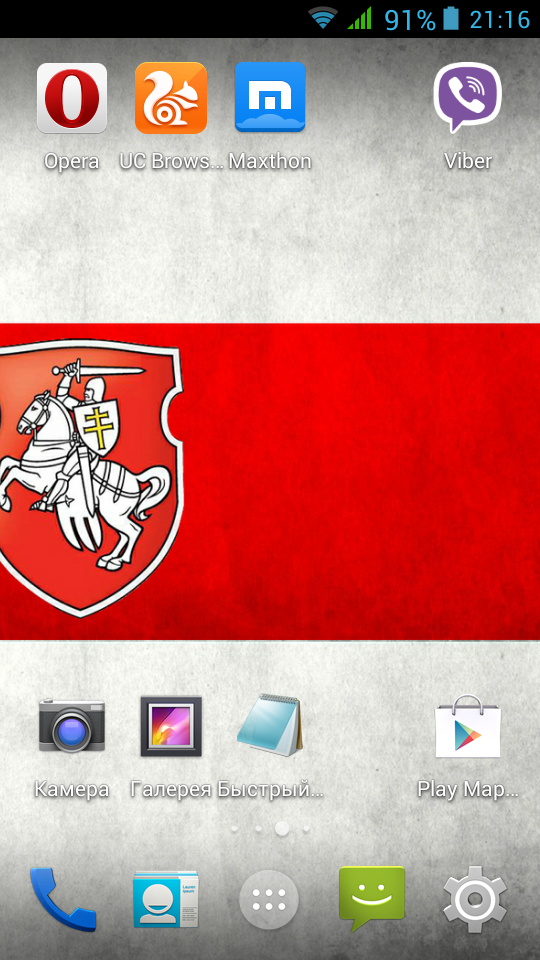Open the Settings gear icon

click(475, 899)
